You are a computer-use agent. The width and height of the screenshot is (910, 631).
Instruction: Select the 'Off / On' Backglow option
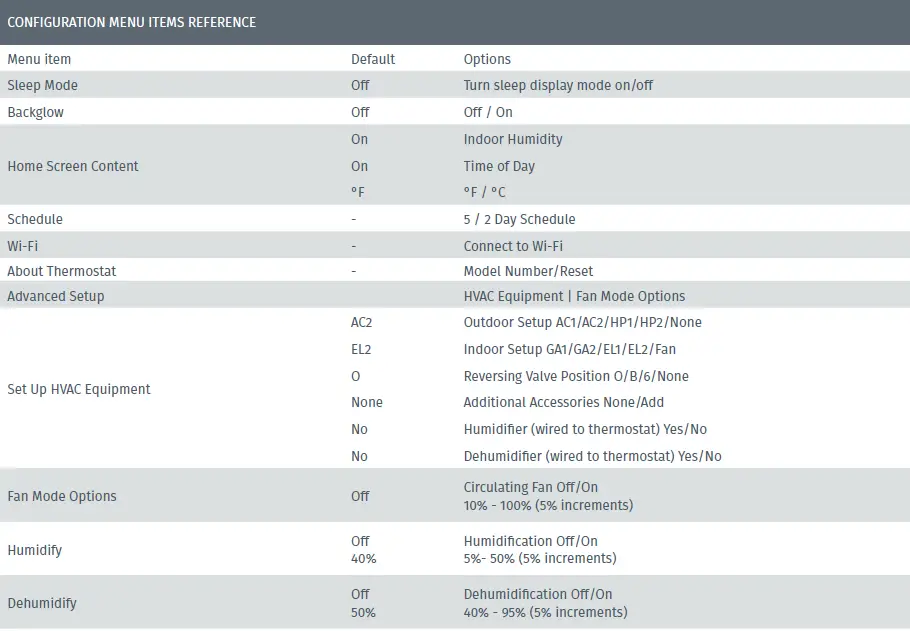488,112
